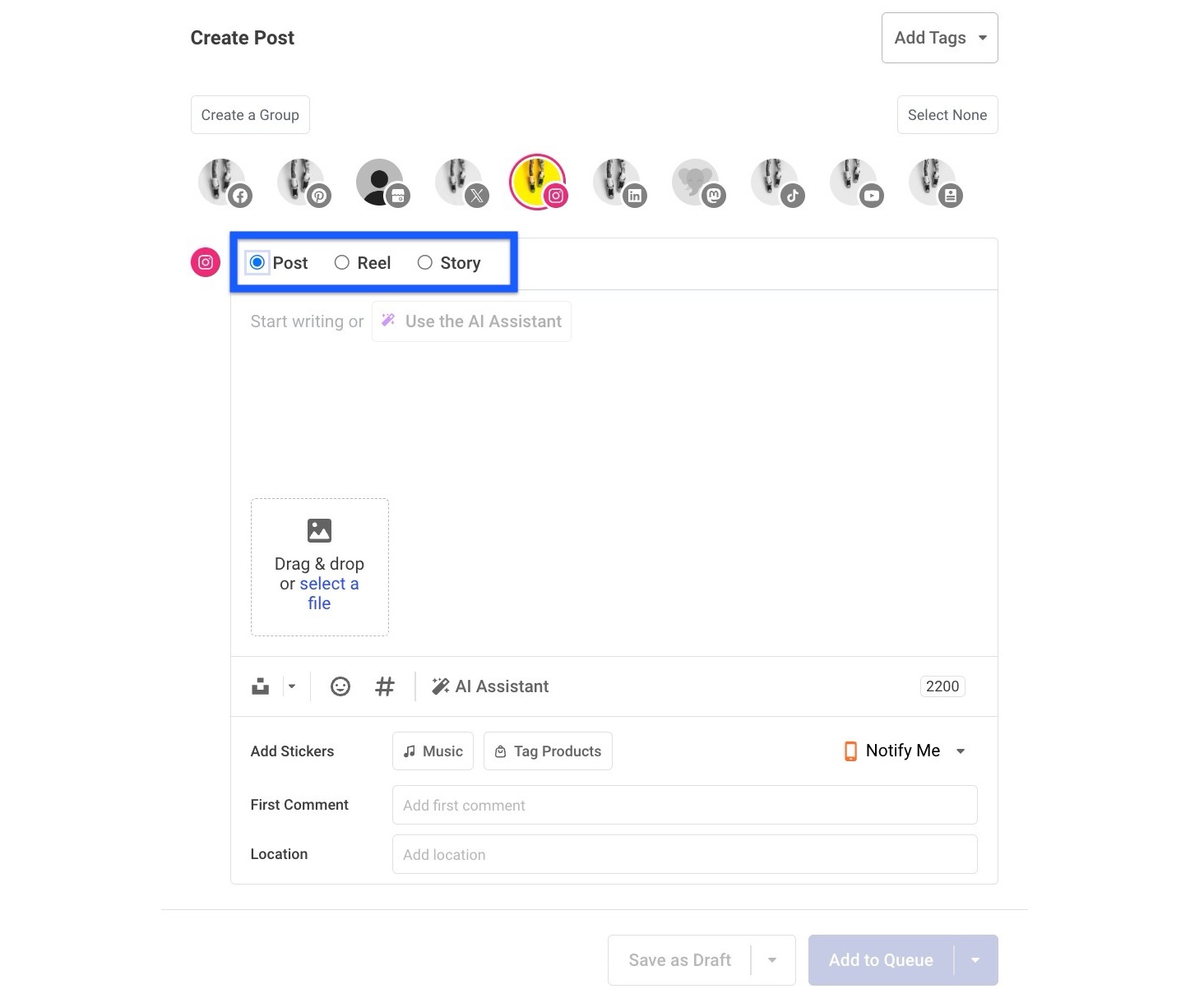
Task: Click the Add first comment field
Action: pyautogui.click(x=684, y=805)
